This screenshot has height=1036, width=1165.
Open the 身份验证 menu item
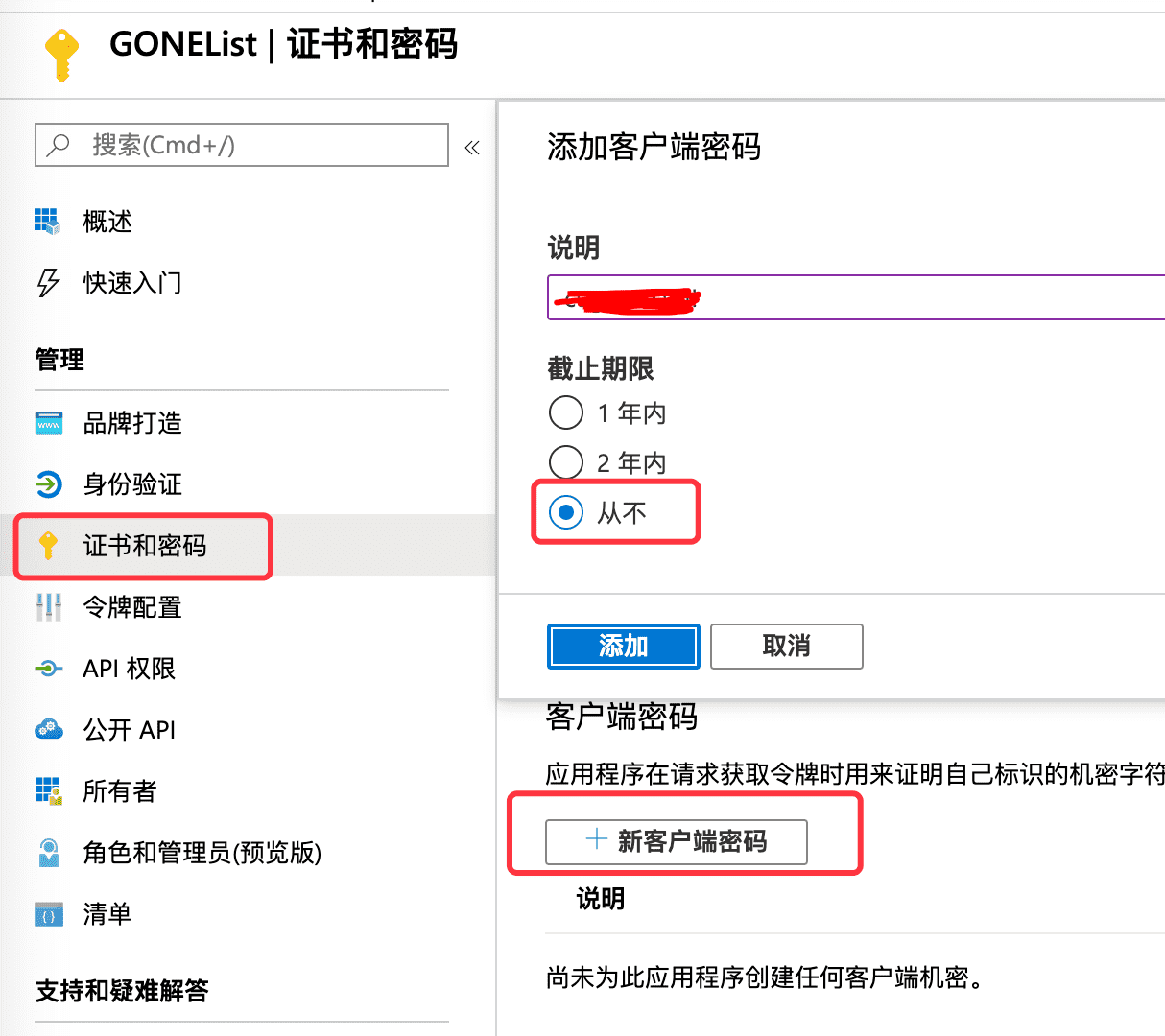132,484
